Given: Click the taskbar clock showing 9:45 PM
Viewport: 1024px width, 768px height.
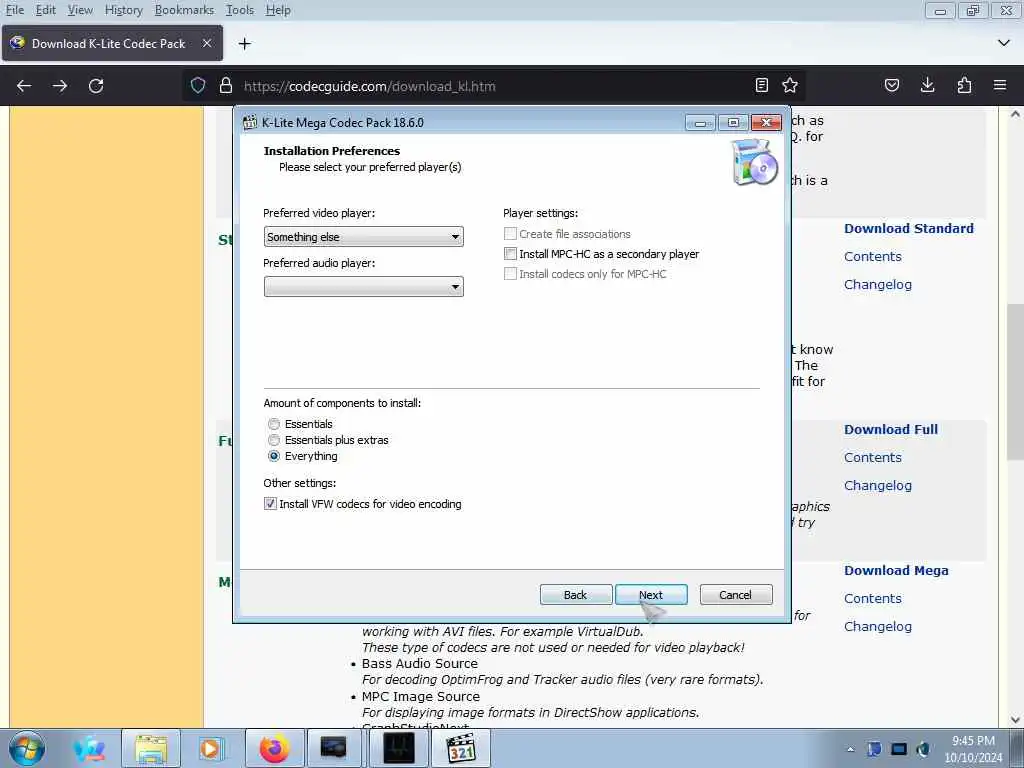Looking at the screenshot, I should click(973, 749).
